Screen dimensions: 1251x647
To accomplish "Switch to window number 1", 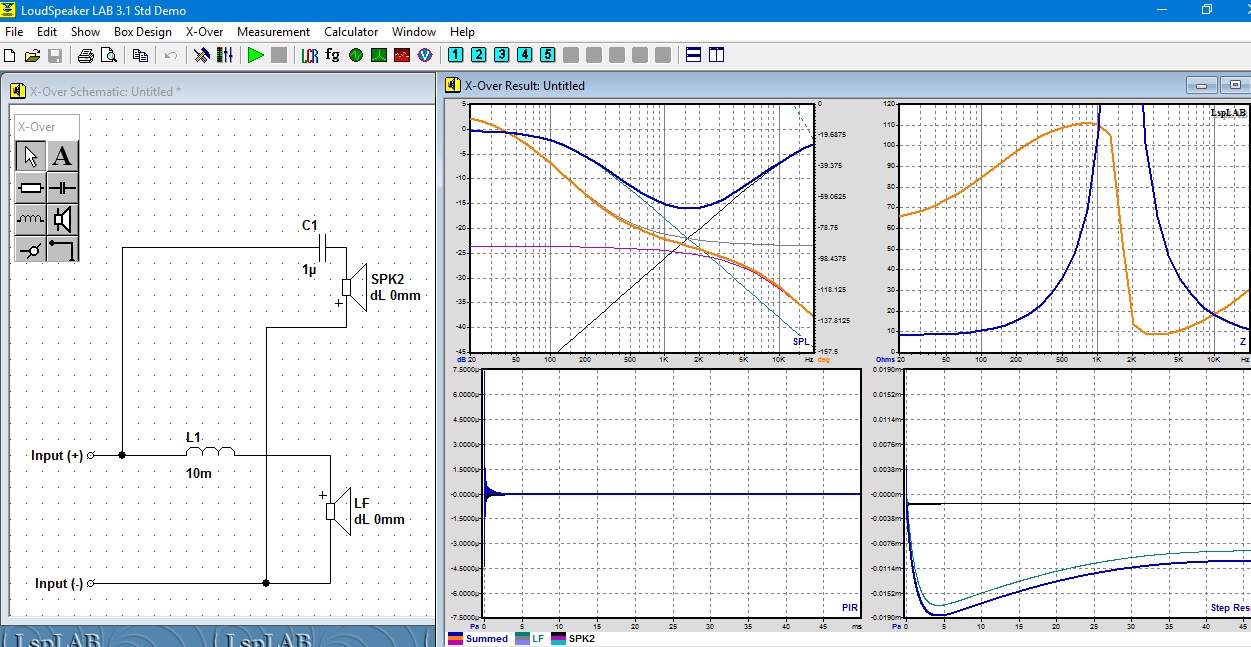I will coord(456,54).
